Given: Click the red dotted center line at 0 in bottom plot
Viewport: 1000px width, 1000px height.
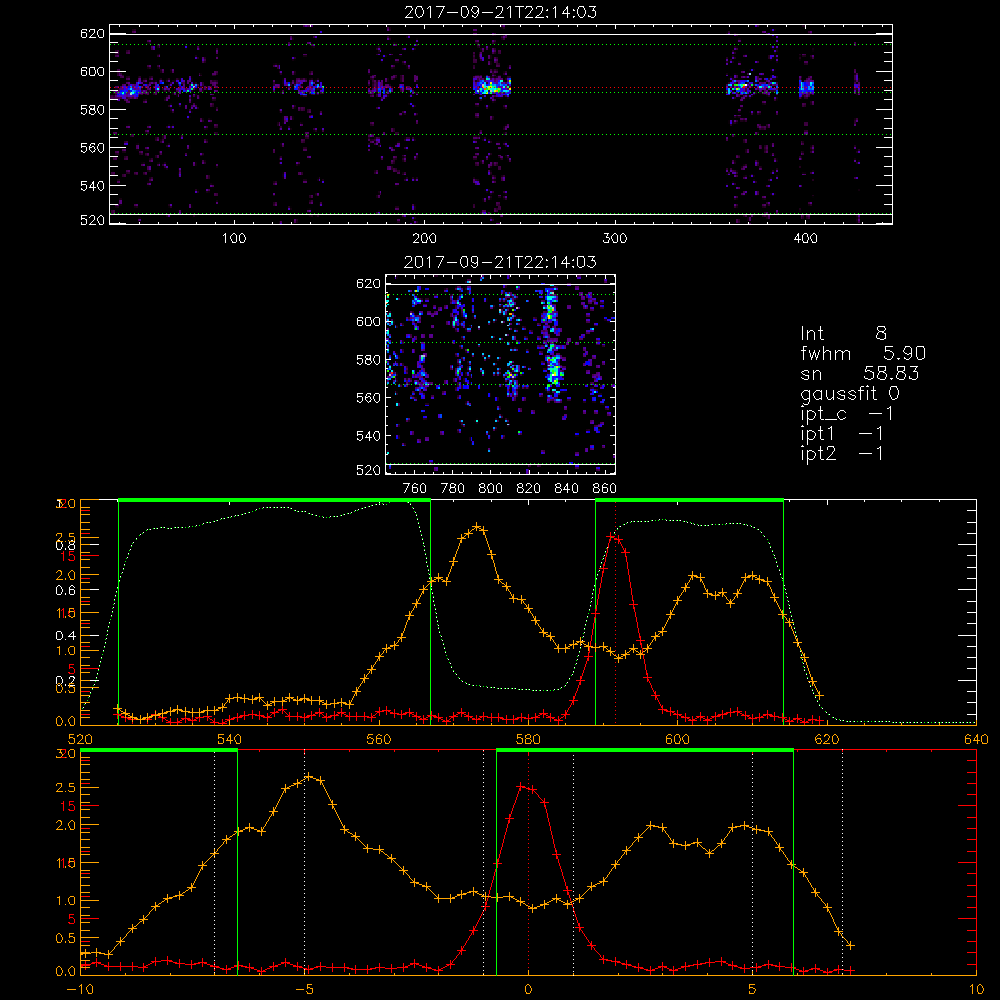Looking at the screenshot, I should [x=528, y=864].
